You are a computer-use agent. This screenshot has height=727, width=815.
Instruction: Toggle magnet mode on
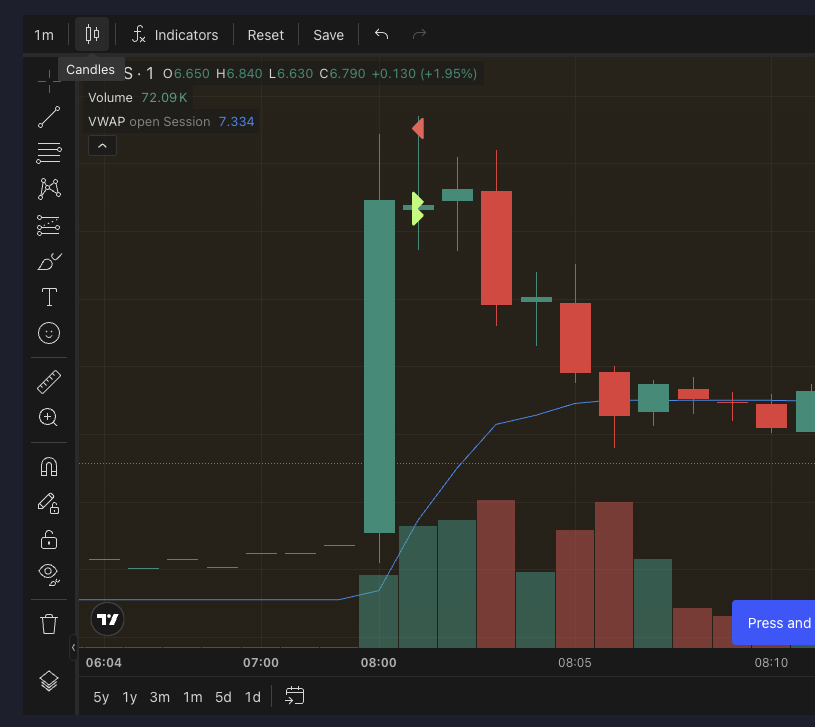pyautogui.click(x=48, y=467)
